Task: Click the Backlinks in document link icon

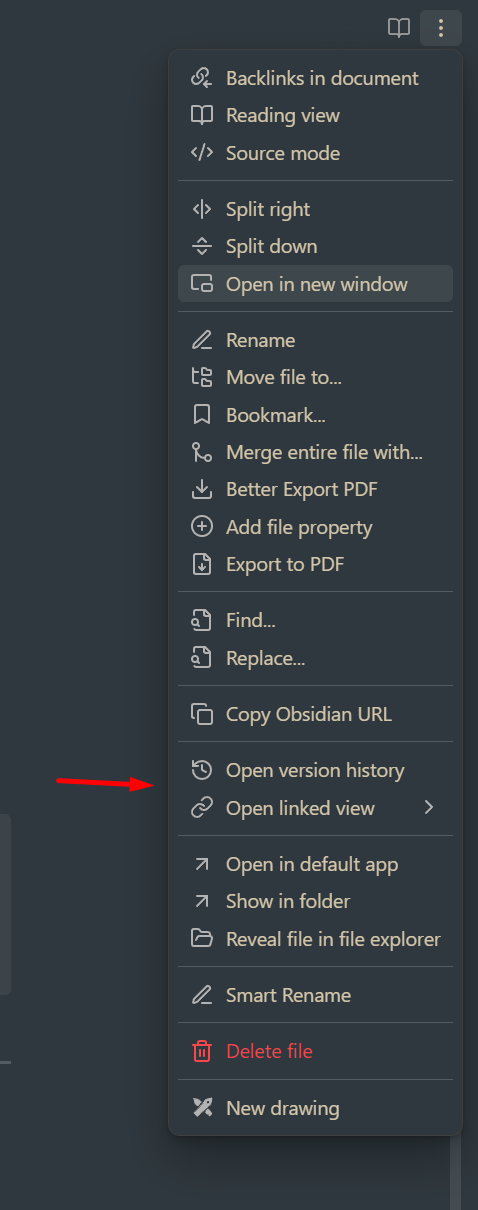Action: coord(202,78)
